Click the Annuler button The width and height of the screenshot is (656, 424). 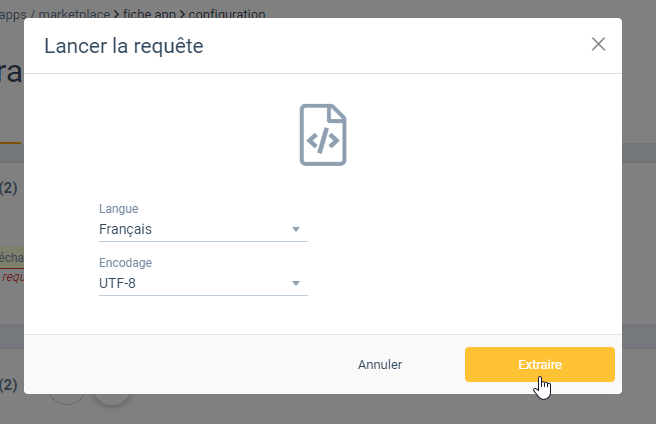380,365
